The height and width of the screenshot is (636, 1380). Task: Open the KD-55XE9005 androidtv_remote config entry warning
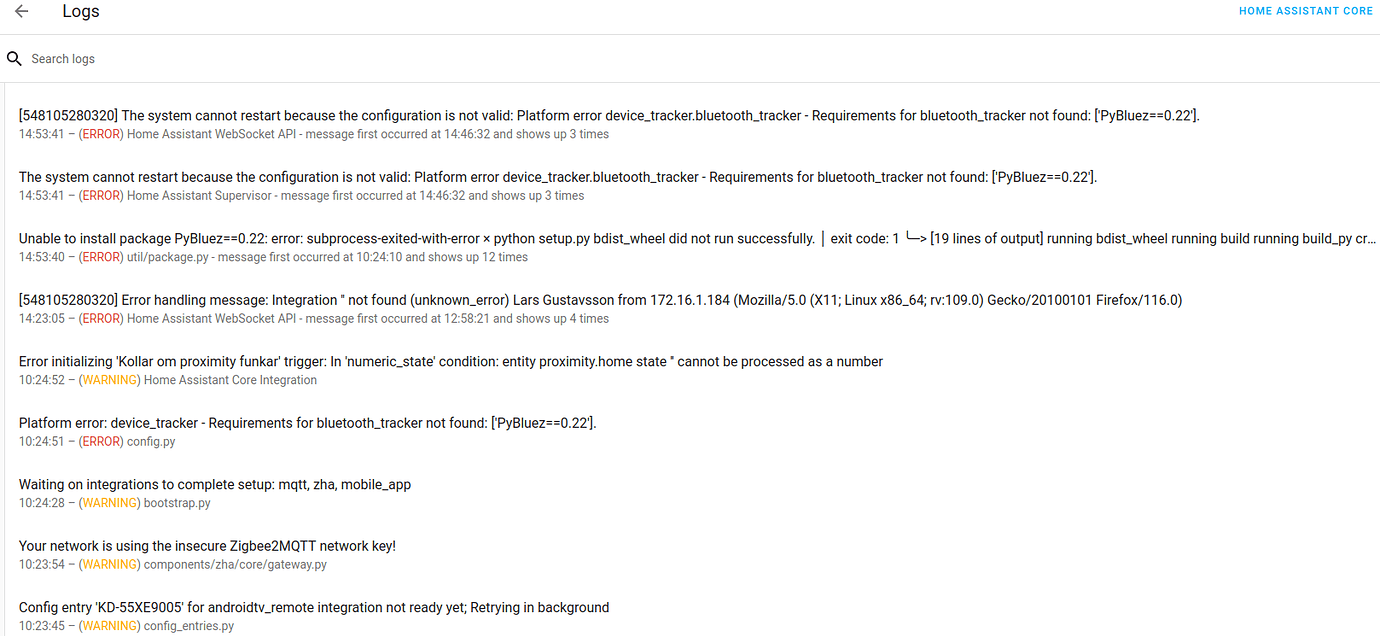tap(314, 608)
